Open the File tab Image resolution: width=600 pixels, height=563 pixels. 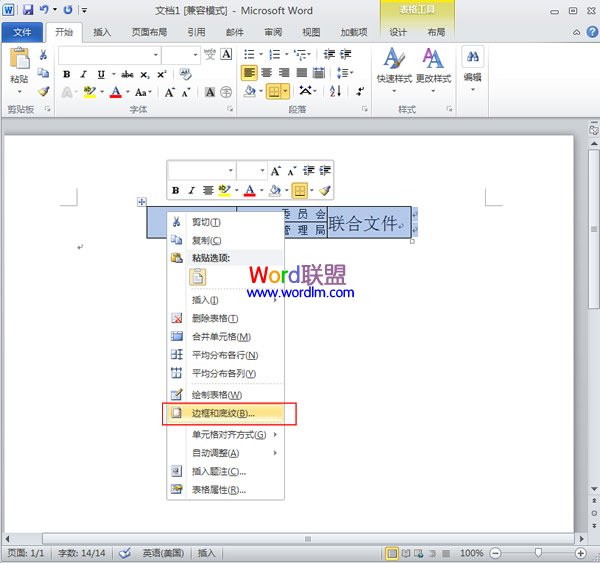22,33
